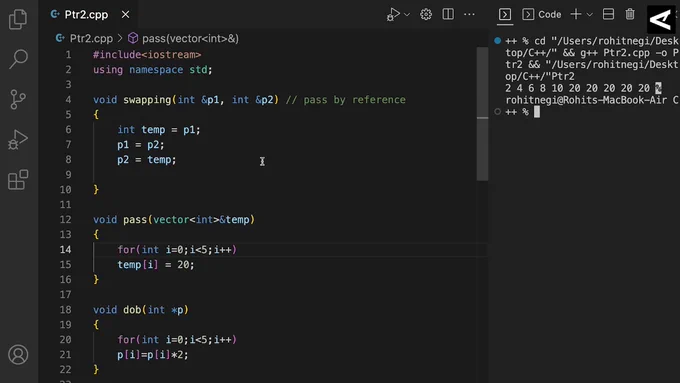
Task: Click 'p2 = temp;' on line 8
Action: coord(147,160)
